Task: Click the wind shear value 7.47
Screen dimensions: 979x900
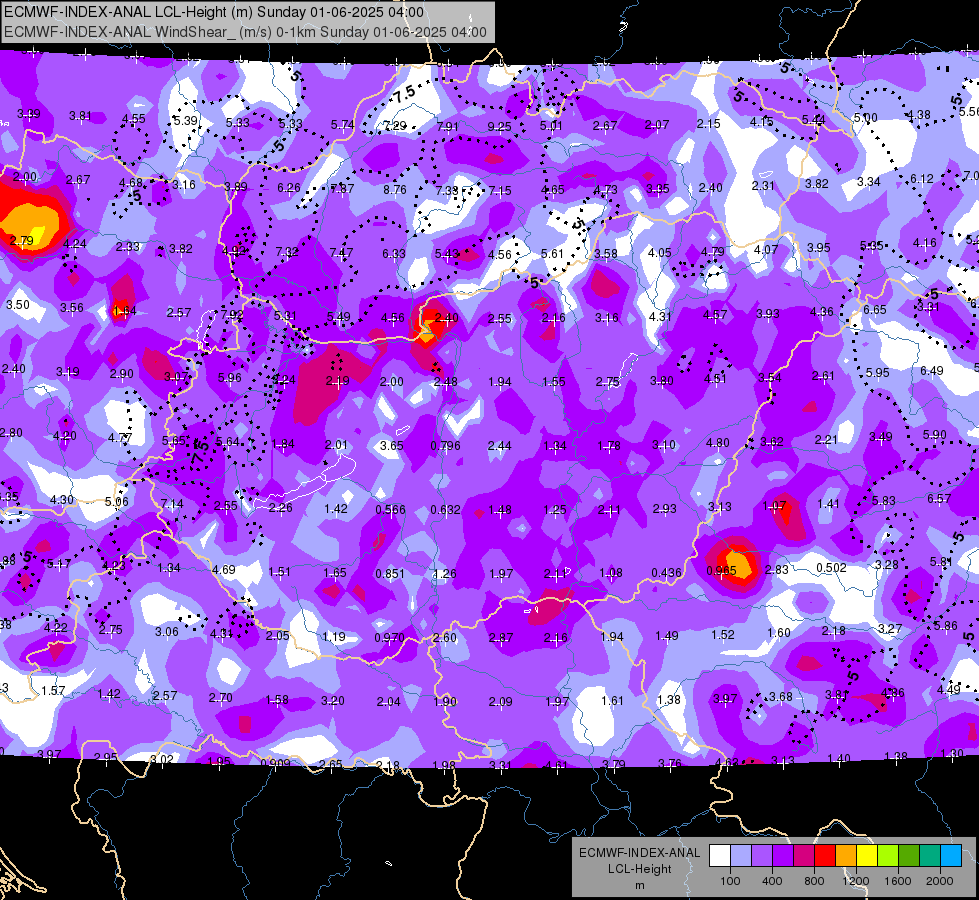Action: [341, 253]
